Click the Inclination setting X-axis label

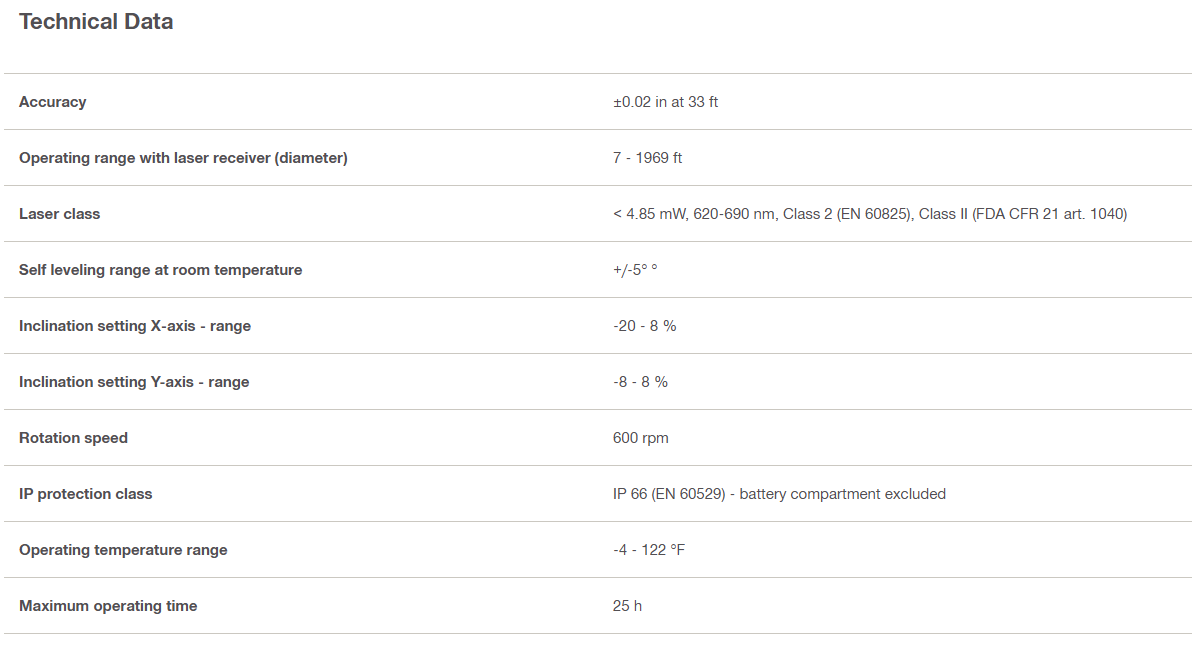coord(135,326)
